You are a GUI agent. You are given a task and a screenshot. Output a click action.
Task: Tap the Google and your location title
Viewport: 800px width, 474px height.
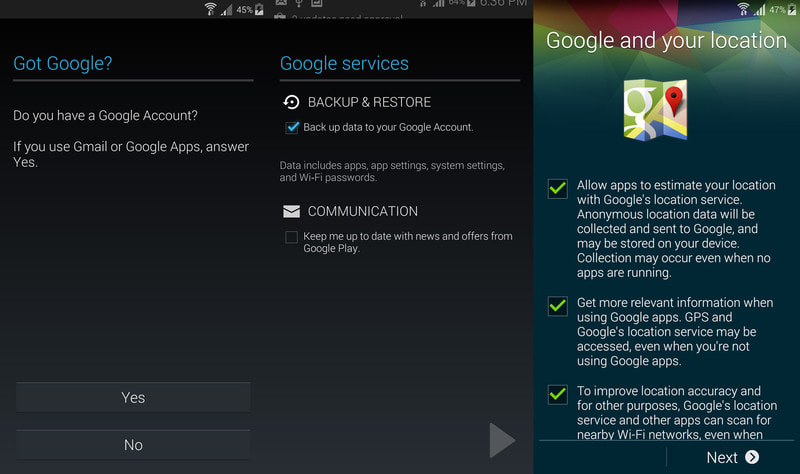click(x=666, y=41)
